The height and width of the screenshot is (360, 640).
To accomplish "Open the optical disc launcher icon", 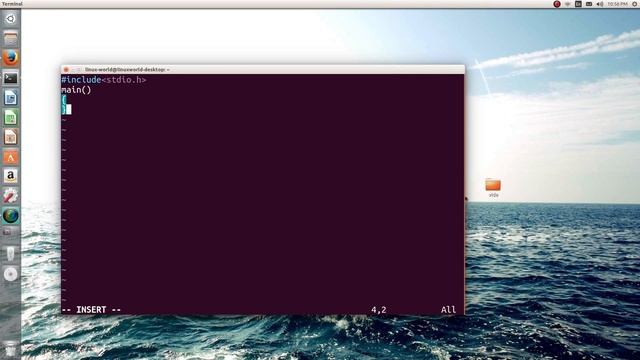I will (x=11, y=274).
